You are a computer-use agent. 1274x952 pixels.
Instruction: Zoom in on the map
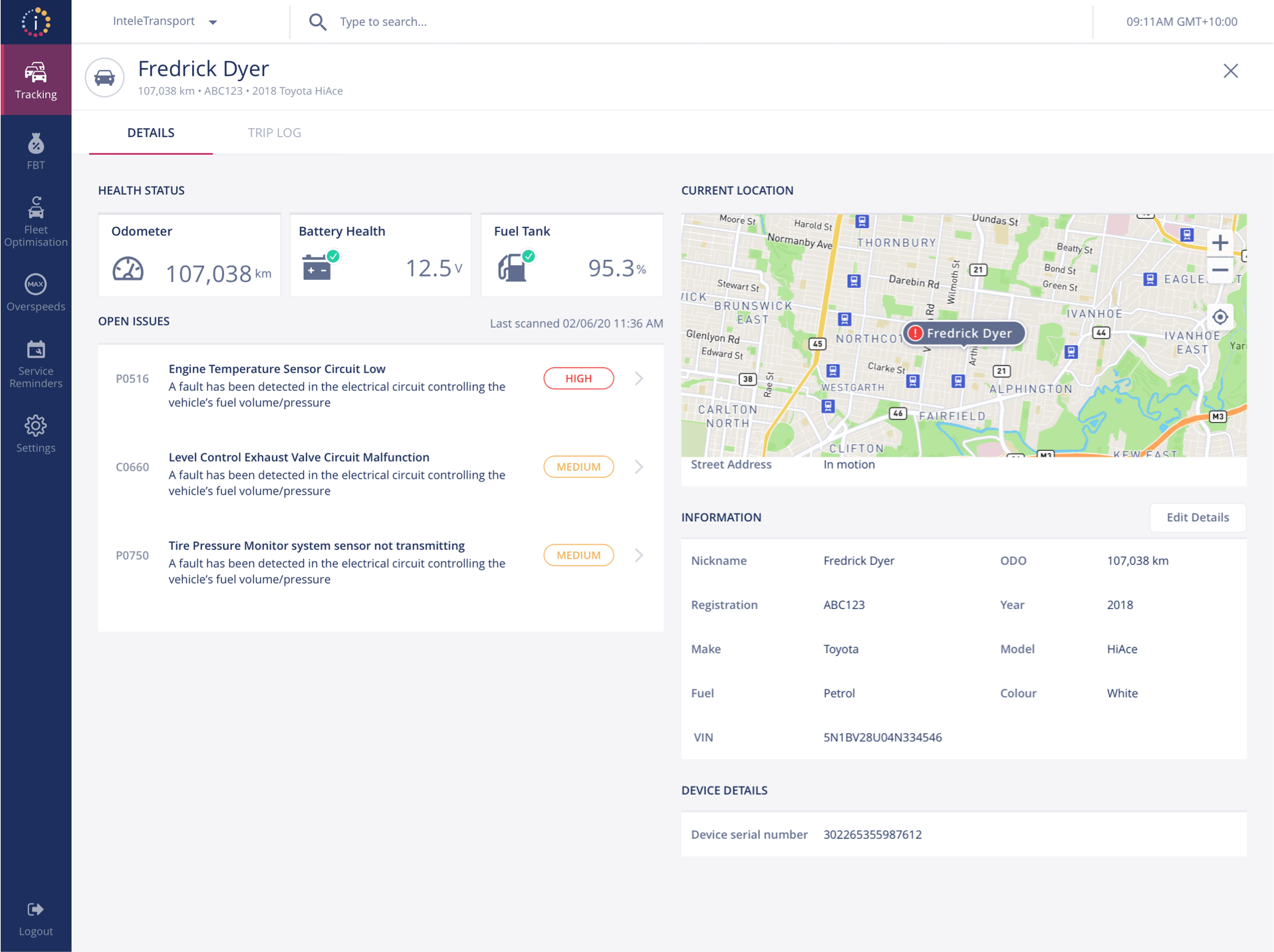tap(1219, 243)
